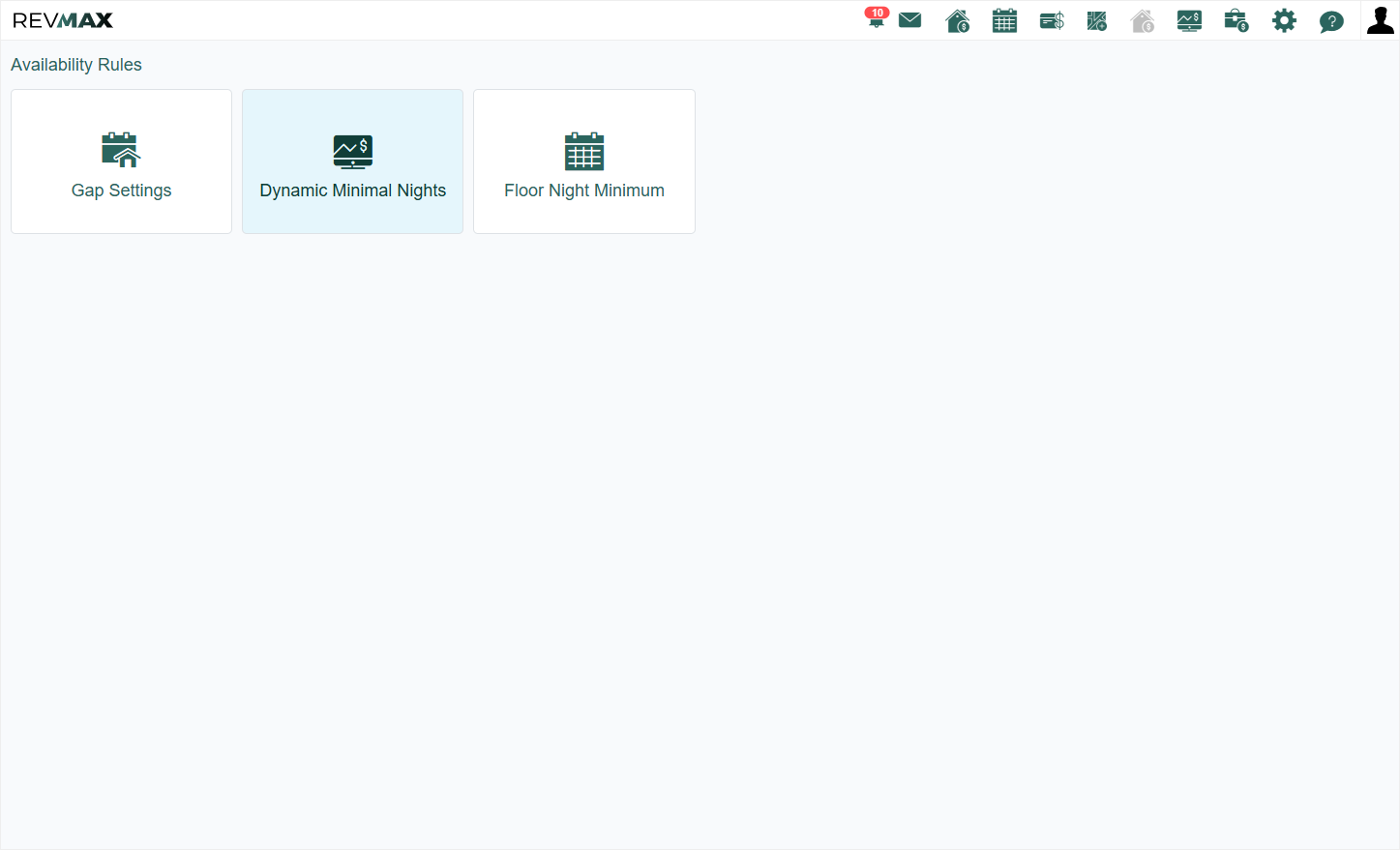Open the monitor chart icon in toolbar

point(1189,20)
